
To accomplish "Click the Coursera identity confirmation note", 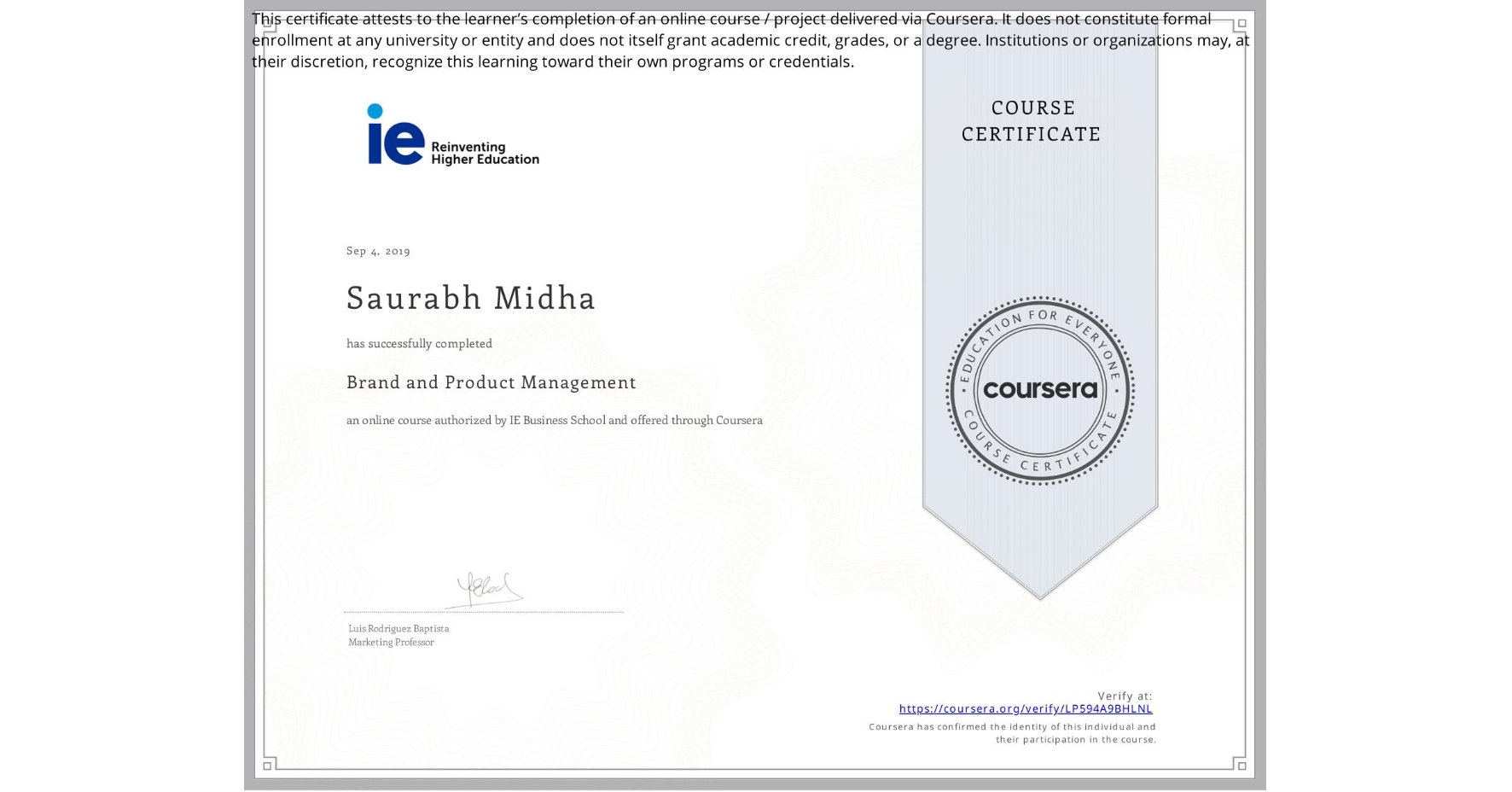I will (x=1012, y=733).
